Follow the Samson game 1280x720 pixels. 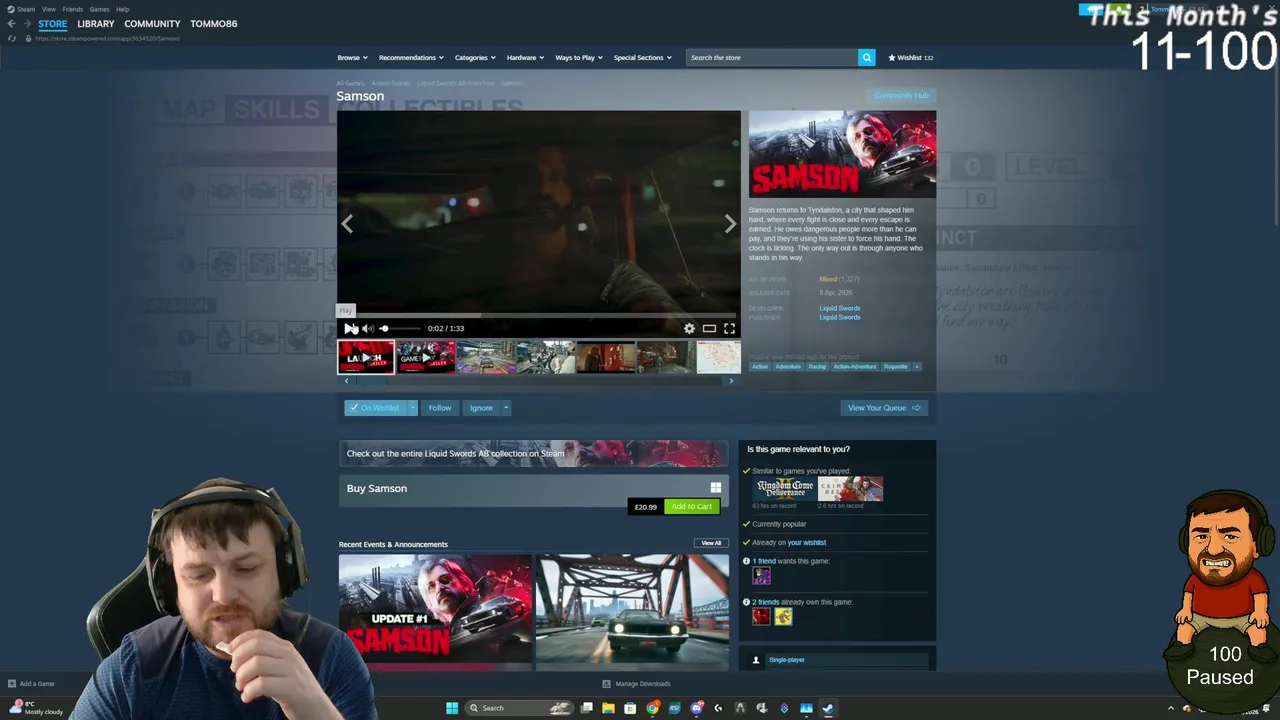pos(440,408)
